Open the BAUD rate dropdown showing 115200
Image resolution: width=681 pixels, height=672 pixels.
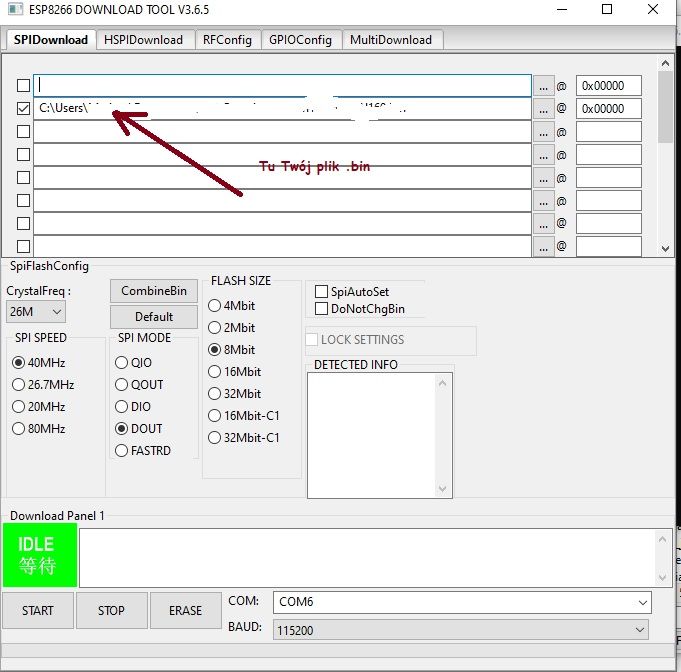[460, 630]
